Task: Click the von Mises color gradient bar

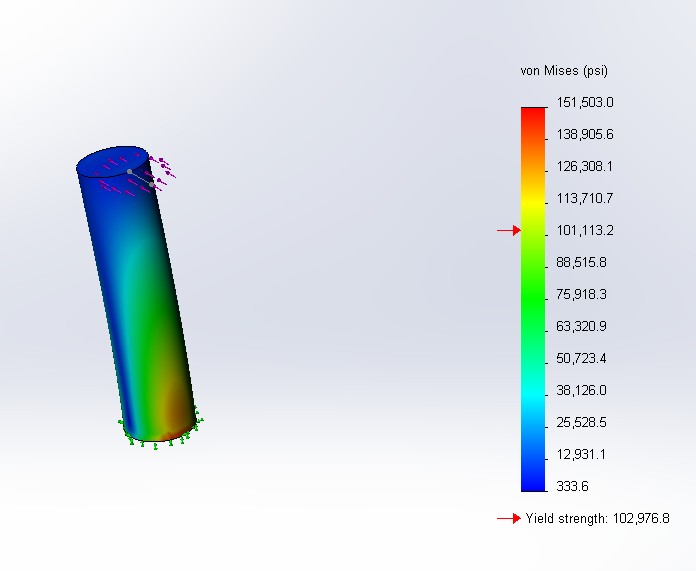Action: tap(533, 299)
